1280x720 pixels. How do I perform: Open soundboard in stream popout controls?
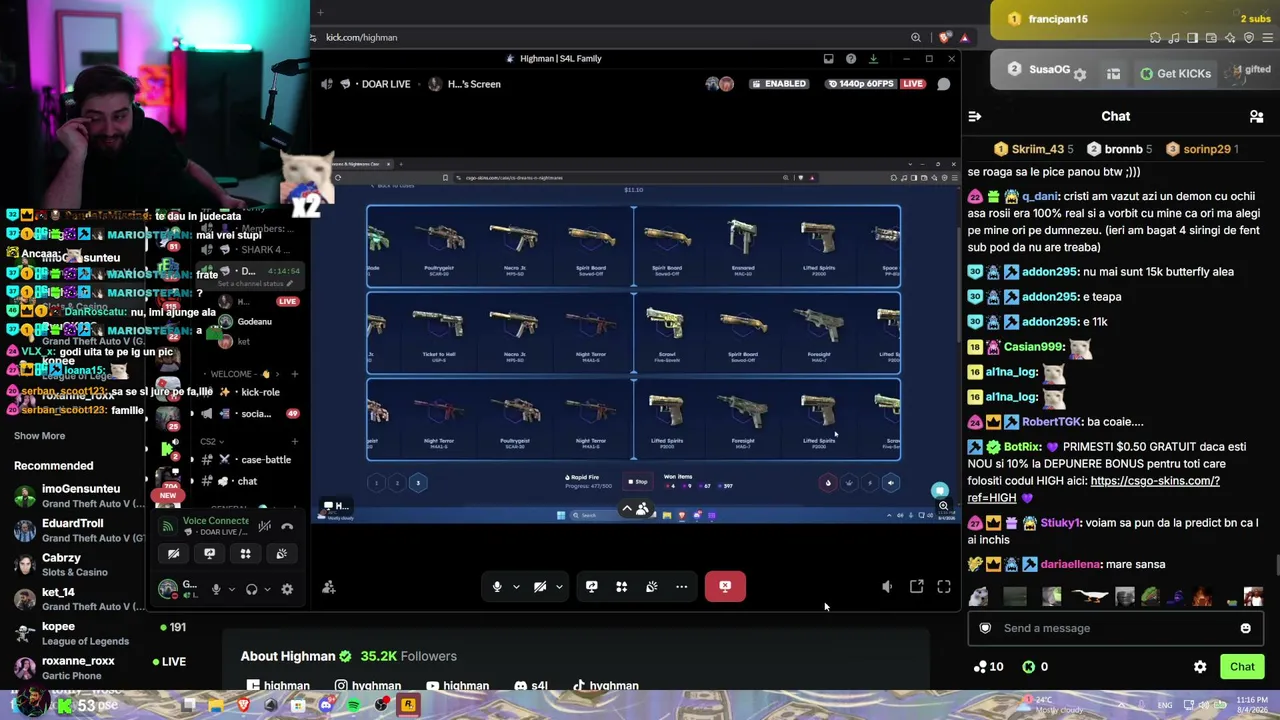[651, 587]
